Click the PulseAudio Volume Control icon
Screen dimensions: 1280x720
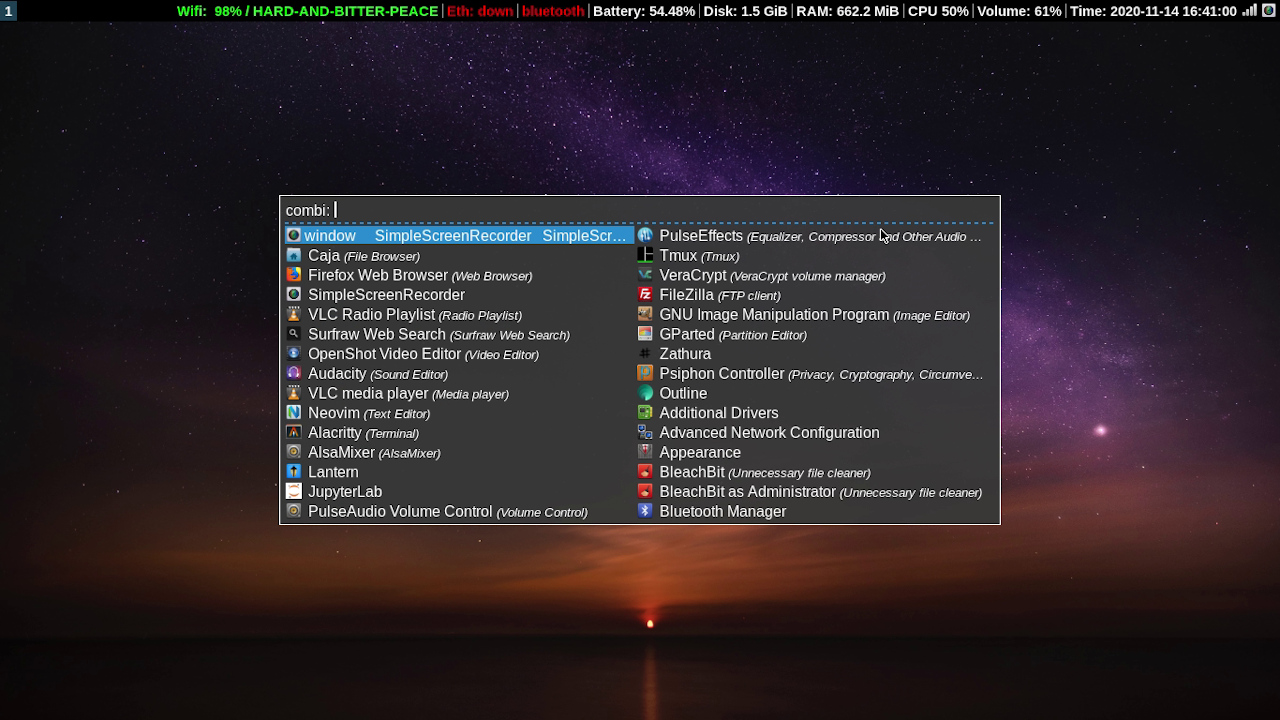(293, 511)
